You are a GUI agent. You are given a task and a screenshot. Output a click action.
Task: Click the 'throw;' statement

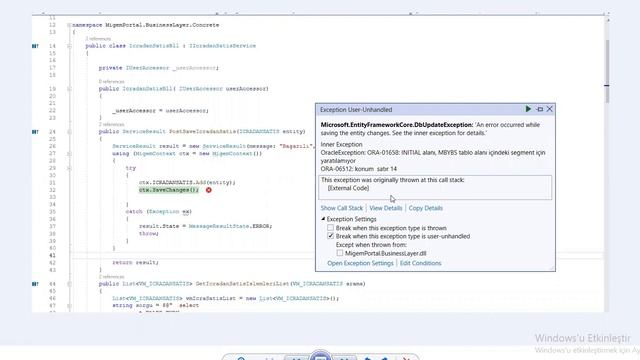(x=148, y=233)
